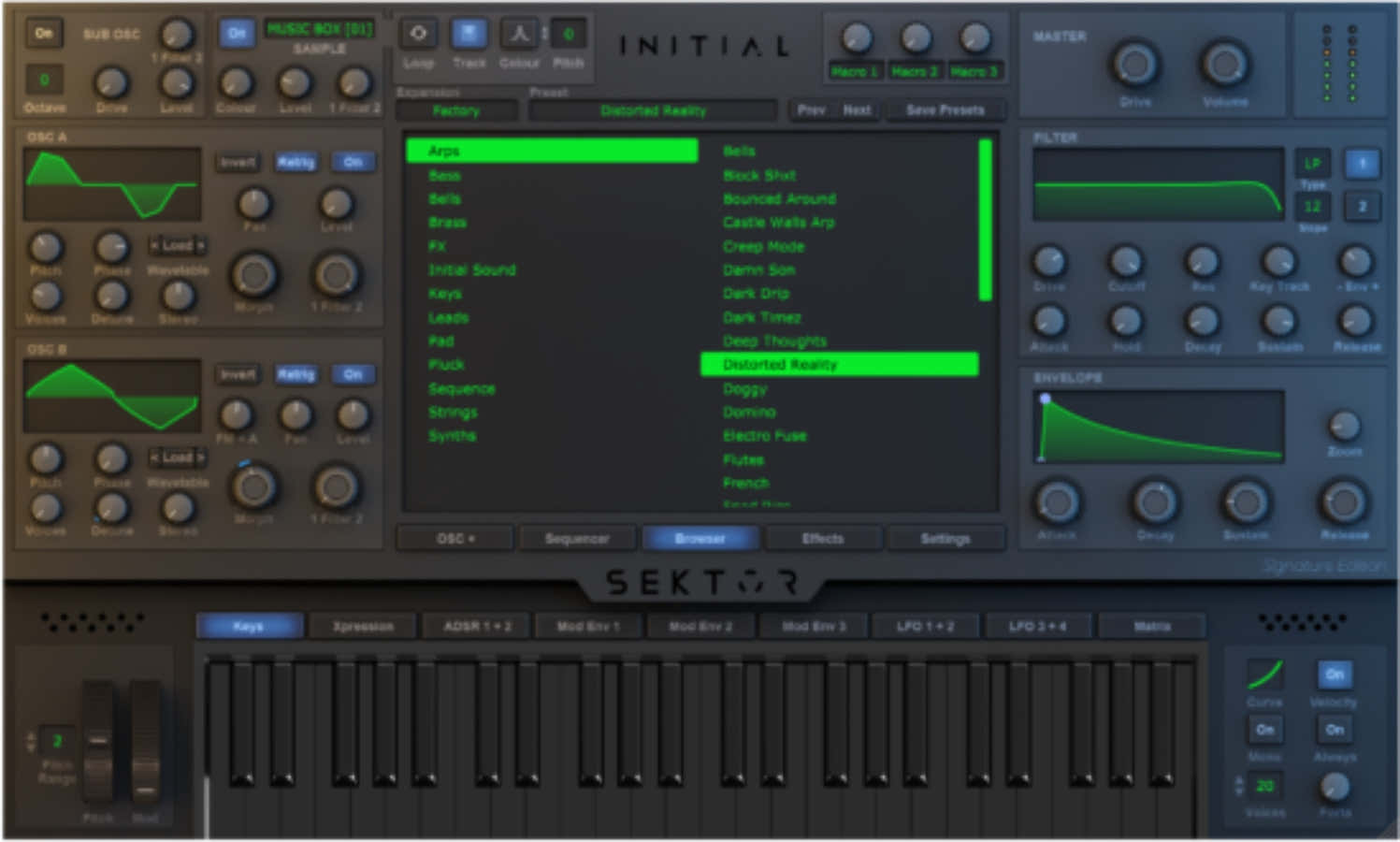Toggle the Sample On switch
The height and width of the screenshot is (842, 1400).
237,34
